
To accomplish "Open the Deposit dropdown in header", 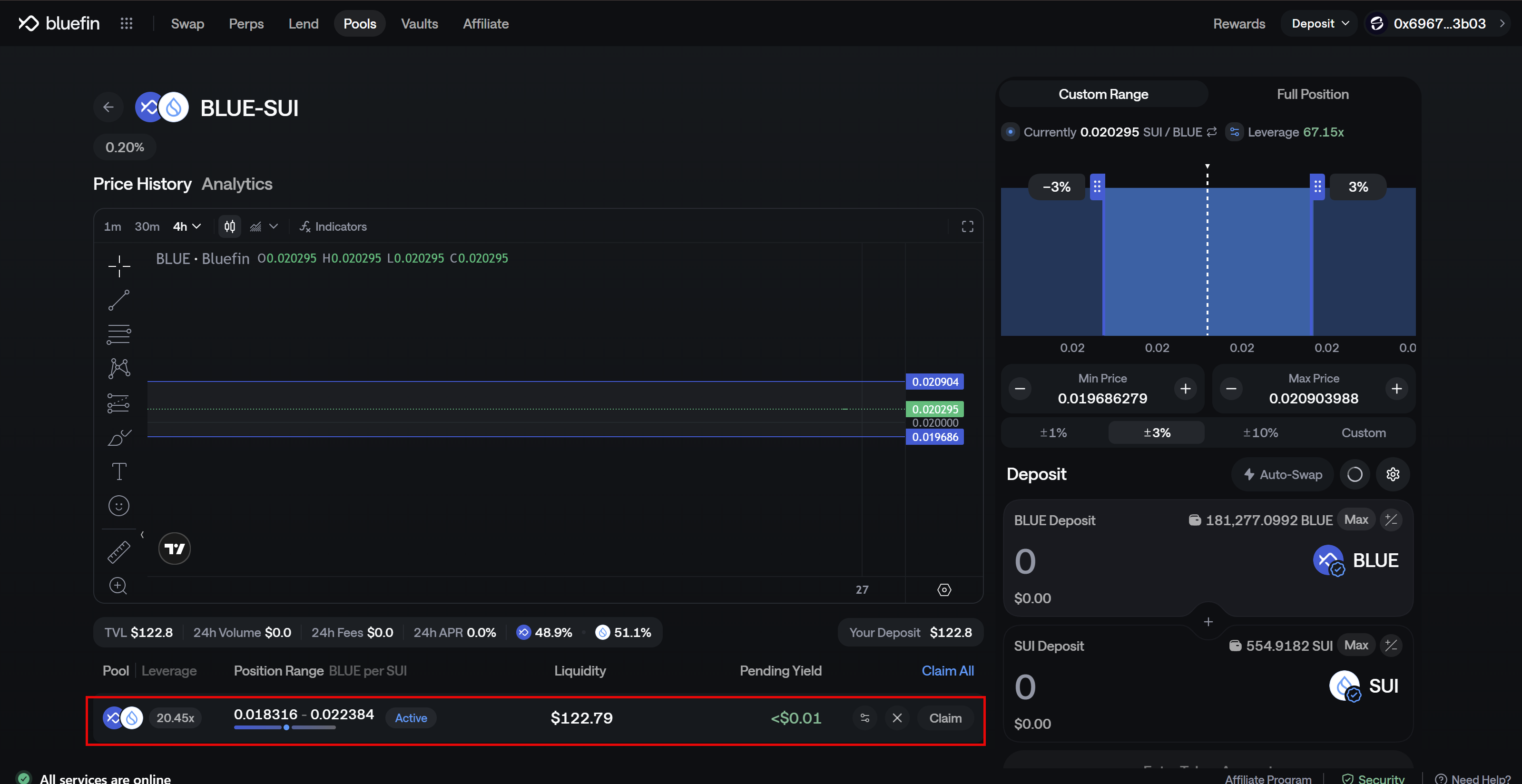I will click(x=1319, y=24).
